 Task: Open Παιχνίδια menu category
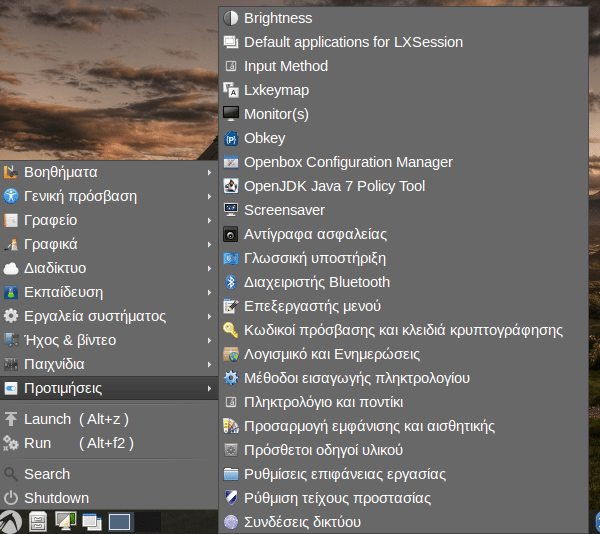pyautogui.click(x=109, y=364)
